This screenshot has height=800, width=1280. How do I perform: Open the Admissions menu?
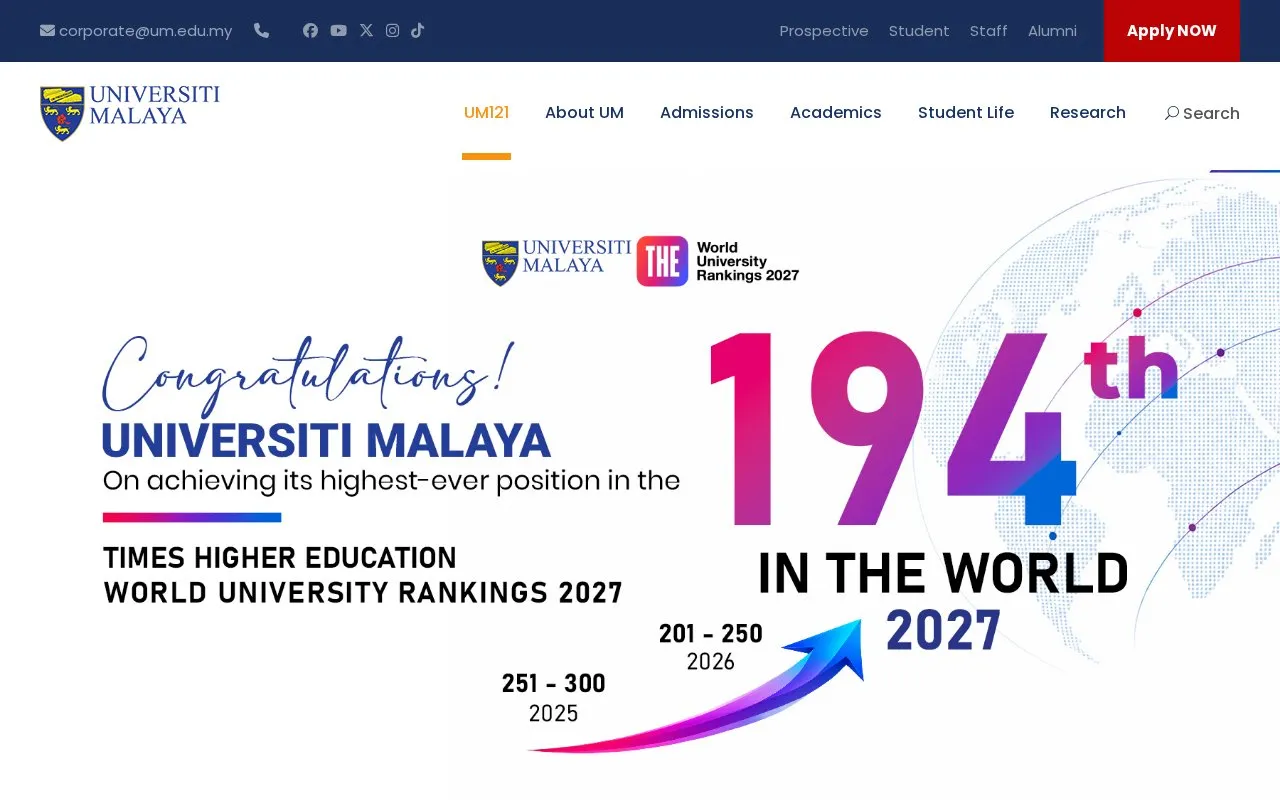(x=707, y=112)
